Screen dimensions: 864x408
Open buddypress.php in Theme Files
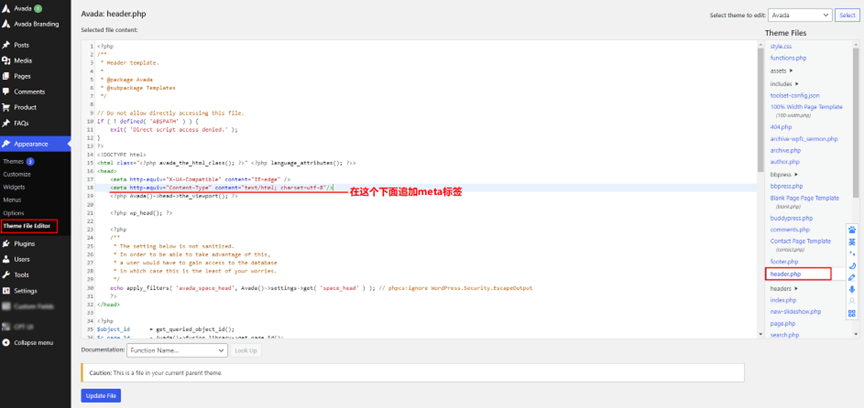pyautogui.click(x=791, y=218)
